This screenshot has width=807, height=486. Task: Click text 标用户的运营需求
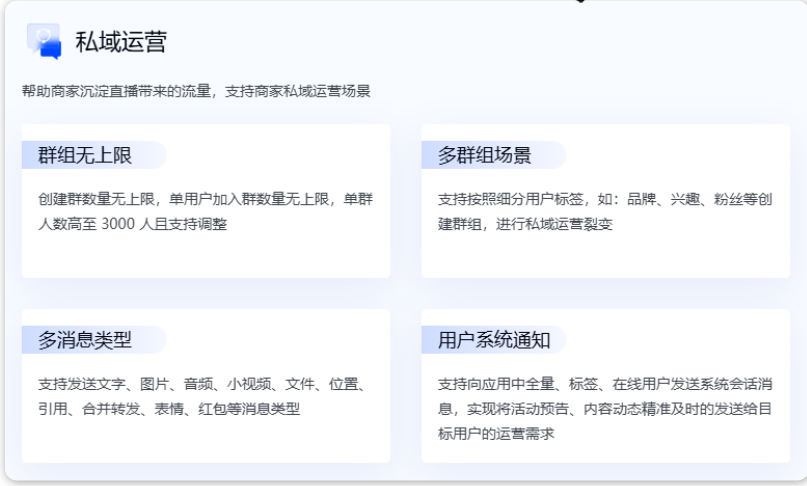click(x=496, y=433)
